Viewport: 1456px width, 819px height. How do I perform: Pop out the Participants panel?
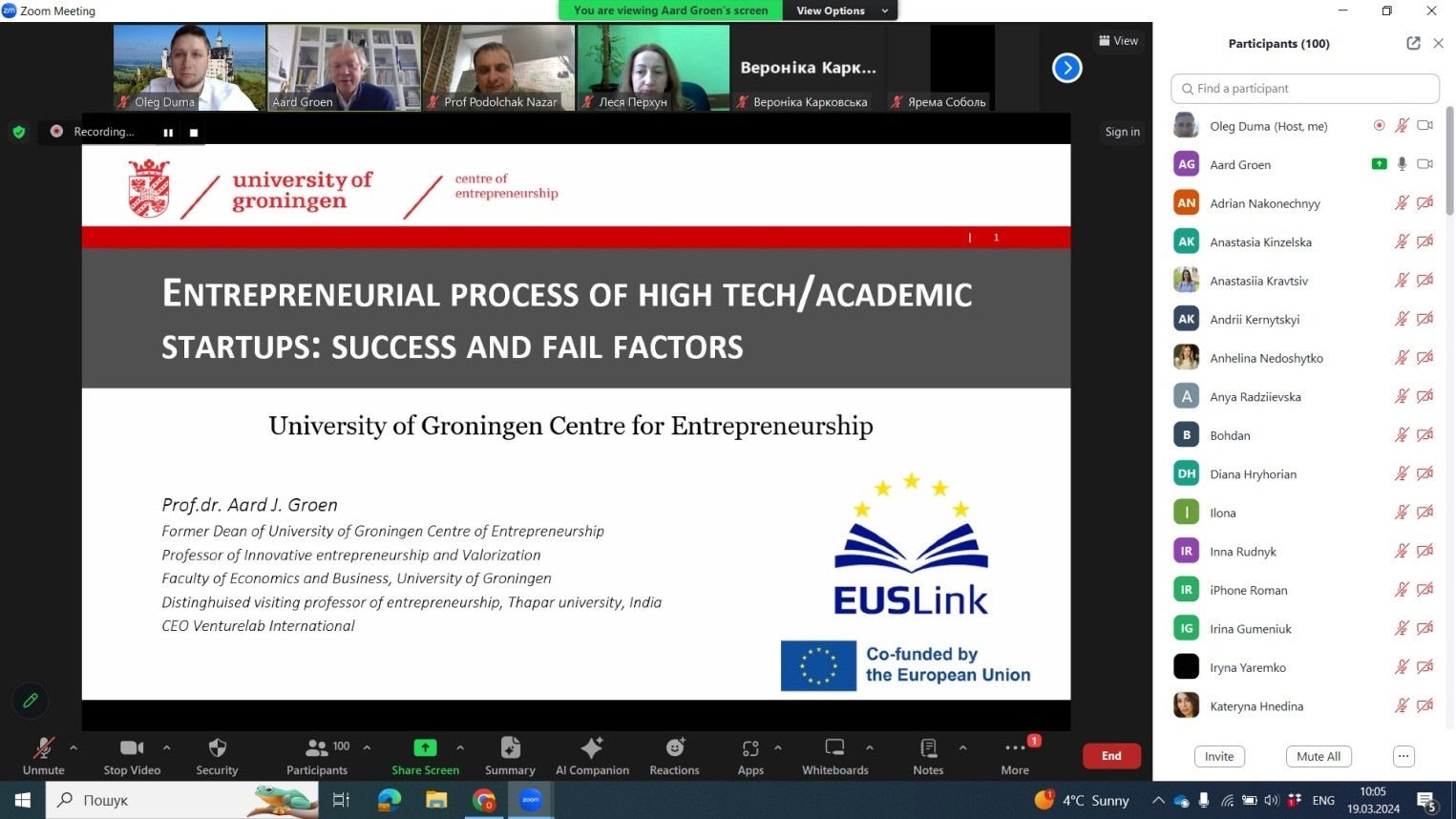tap(1413, 43)
